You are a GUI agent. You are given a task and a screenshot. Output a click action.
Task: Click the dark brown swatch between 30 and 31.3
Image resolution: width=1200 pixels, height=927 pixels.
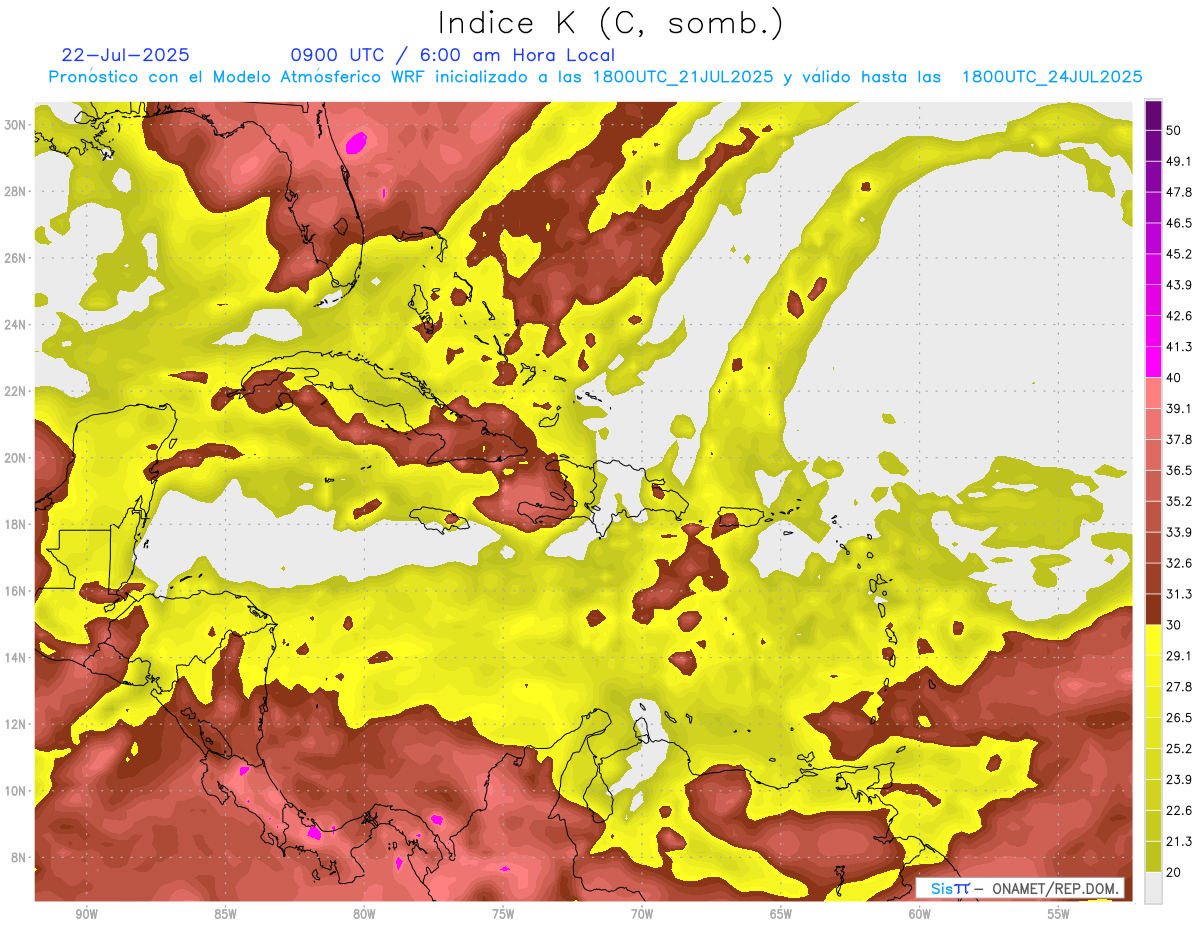tap(1153, 609)
